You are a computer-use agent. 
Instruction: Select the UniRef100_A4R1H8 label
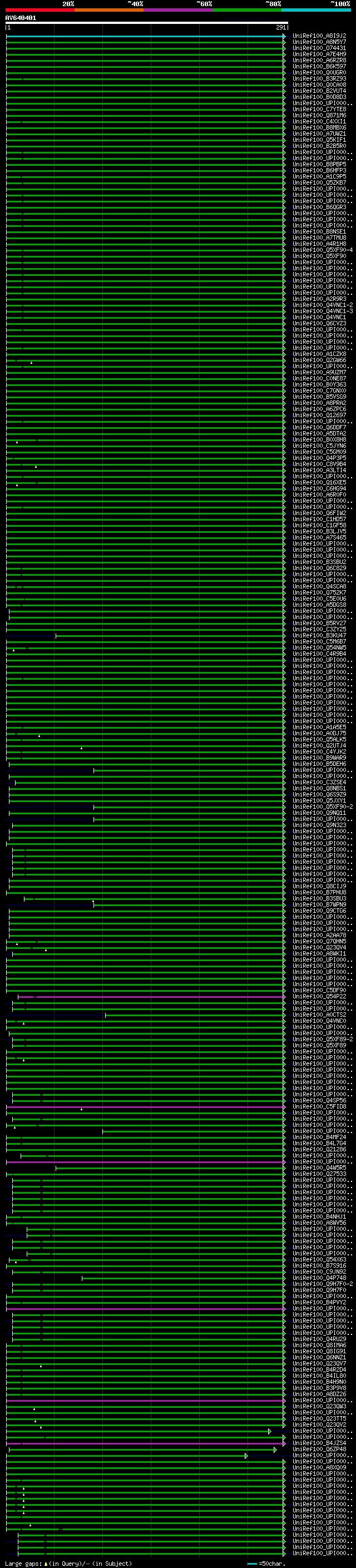[319, 244]
